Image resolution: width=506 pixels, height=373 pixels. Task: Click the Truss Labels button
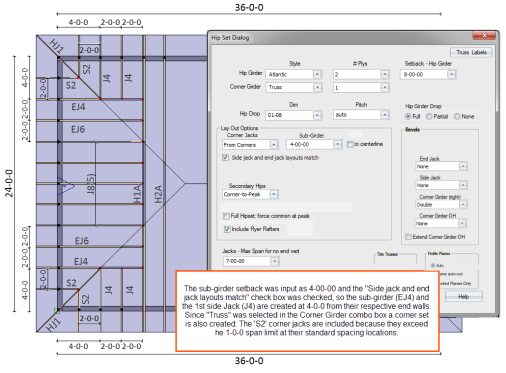(x=471, y=52)
